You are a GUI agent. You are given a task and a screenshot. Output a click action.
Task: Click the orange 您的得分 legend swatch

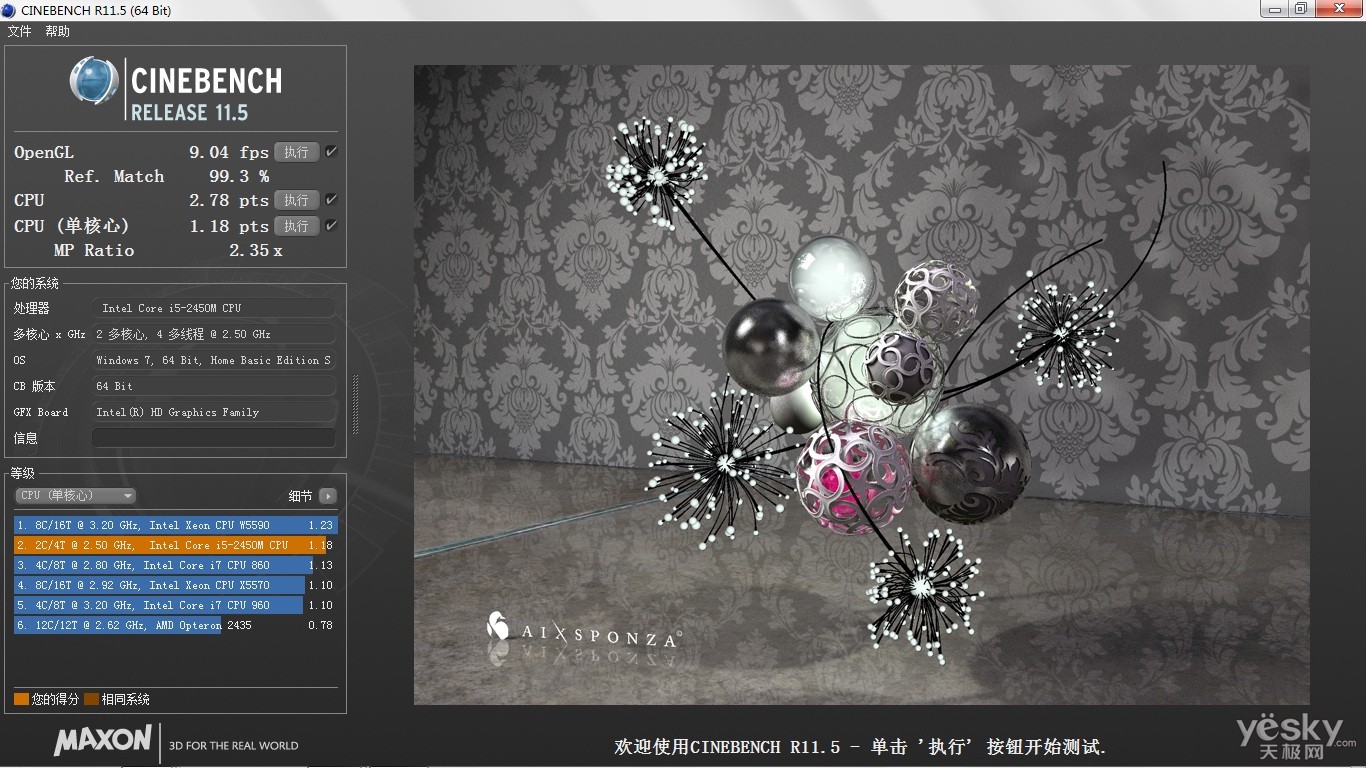coord(21,699)
